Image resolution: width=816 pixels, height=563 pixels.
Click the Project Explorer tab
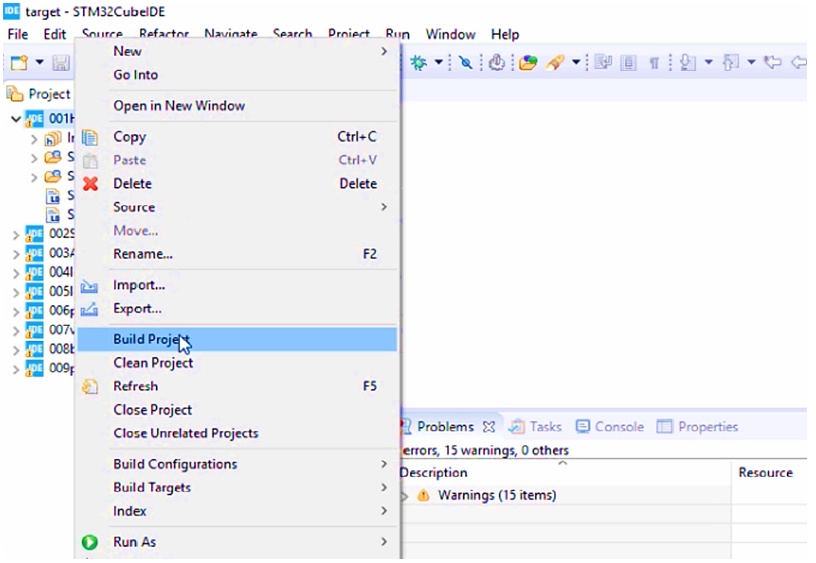(x=39, y=94)
